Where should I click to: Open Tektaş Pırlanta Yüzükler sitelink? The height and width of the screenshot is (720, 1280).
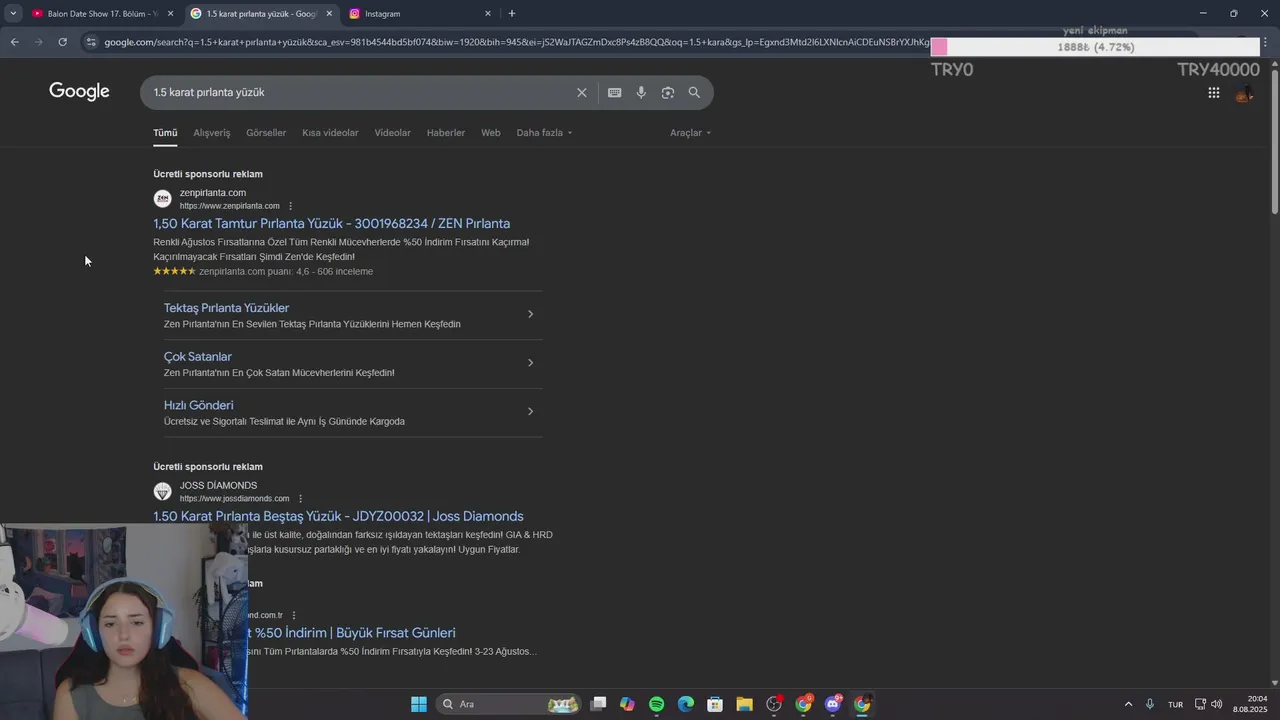click(226, 308)
